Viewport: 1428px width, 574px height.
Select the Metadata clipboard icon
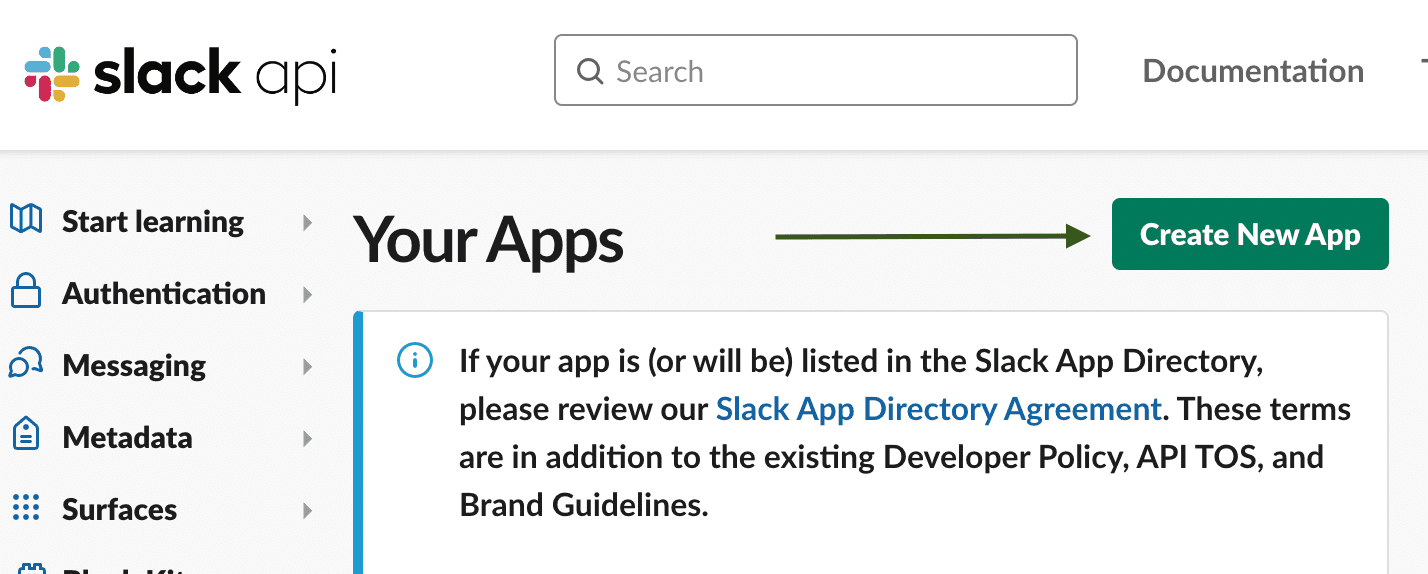25,436
